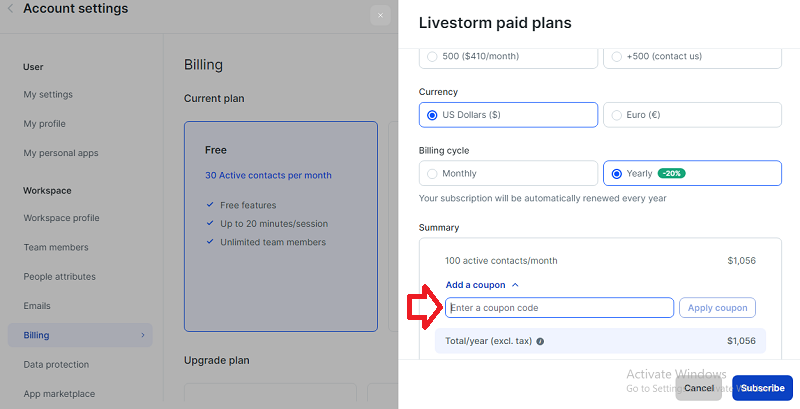The width and height of the screenshot is (800, 409).
Task: Click the $1,056 Total/year amount
Action: 741,341
